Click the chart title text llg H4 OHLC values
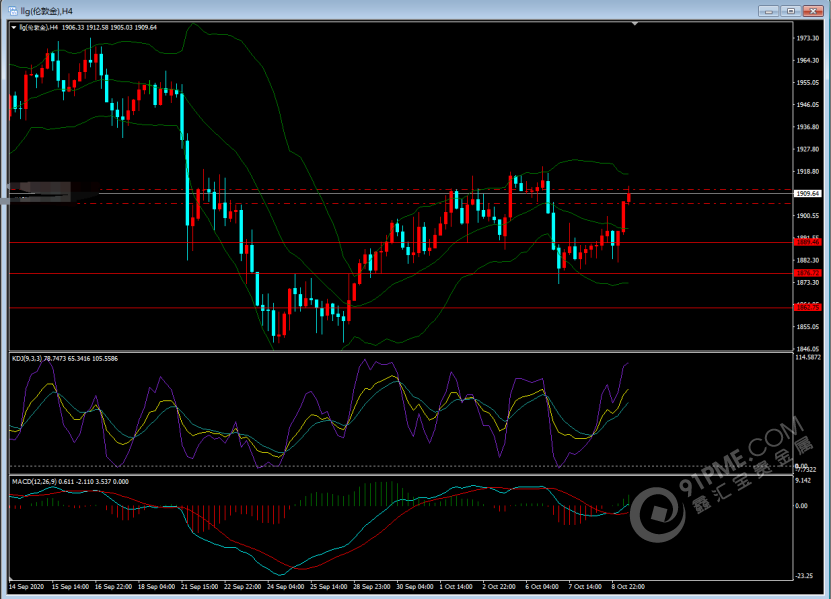831x599 pixels. pyautogui.click(x=88, y=28)
